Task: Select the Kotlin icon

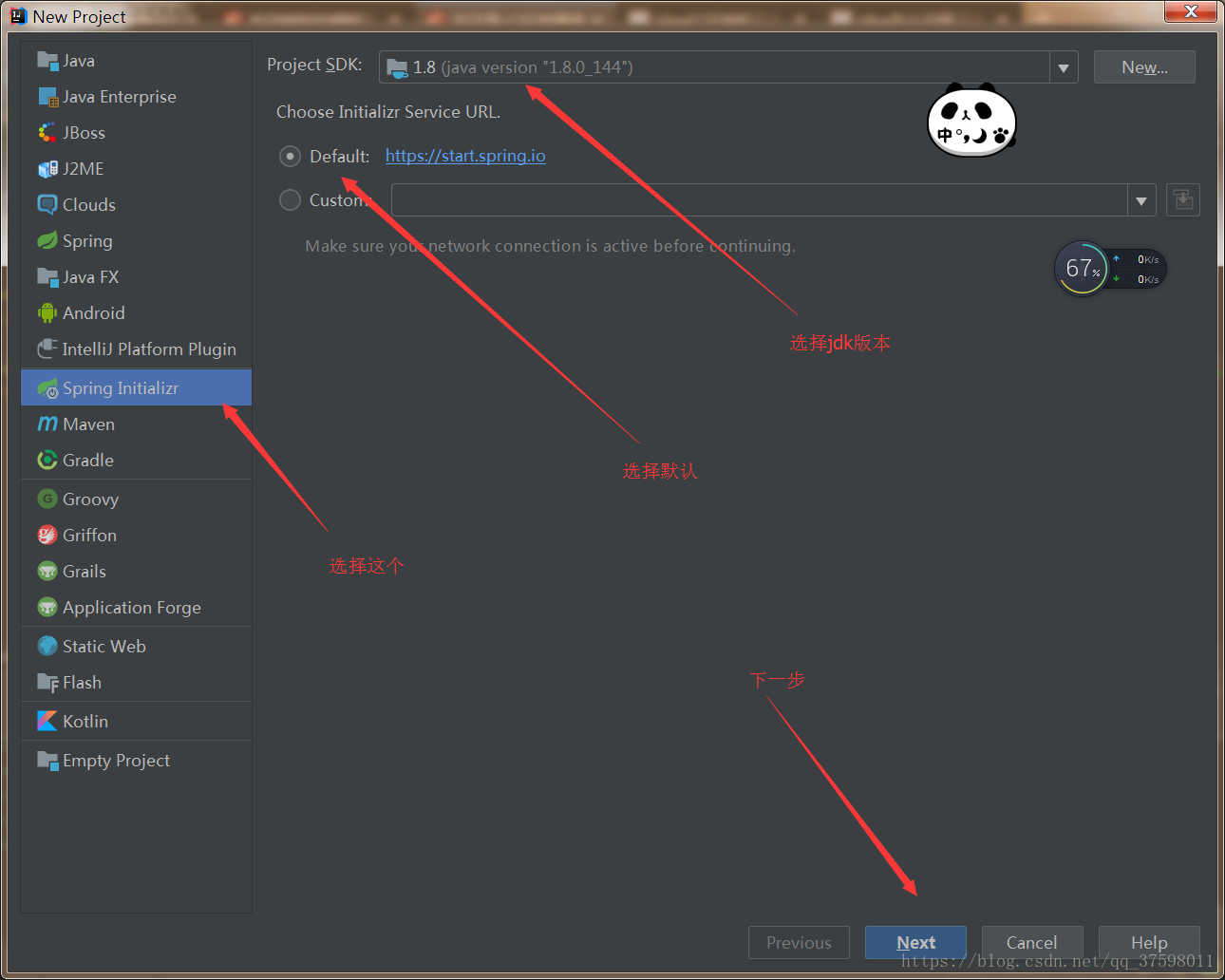Action: click(47, 722)
